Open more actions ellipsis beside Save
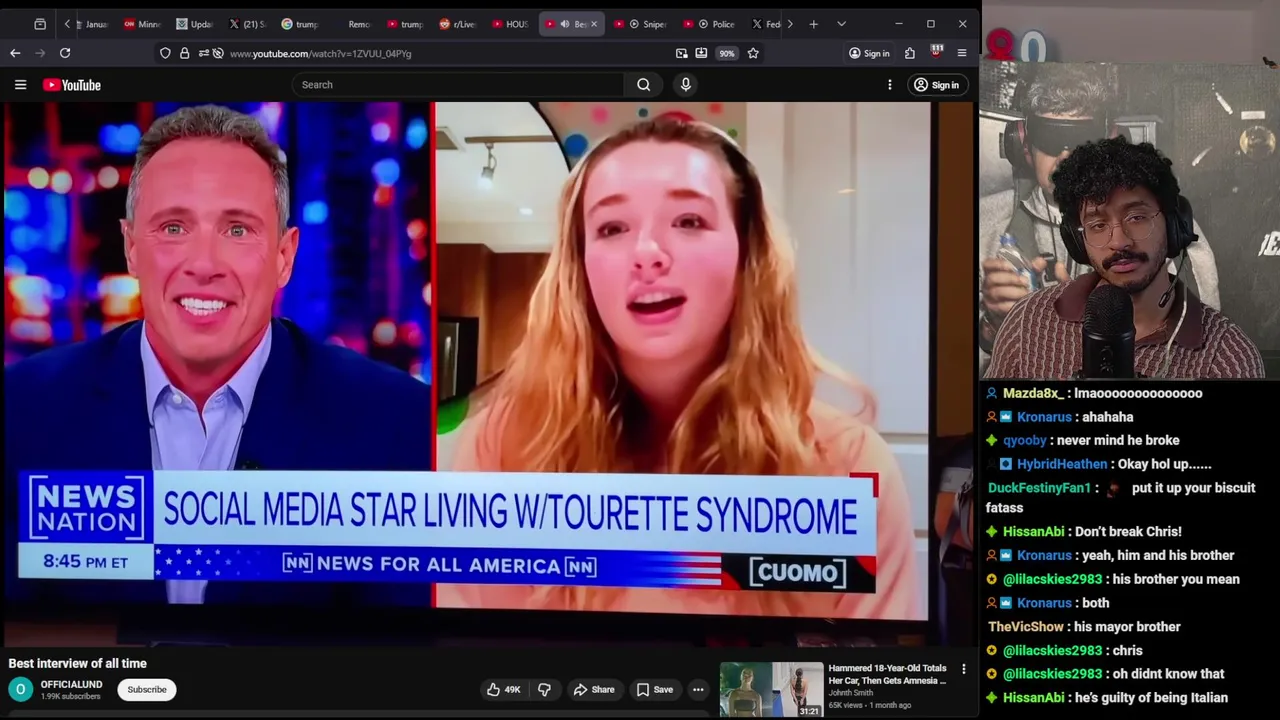 (x=698, y=690)
